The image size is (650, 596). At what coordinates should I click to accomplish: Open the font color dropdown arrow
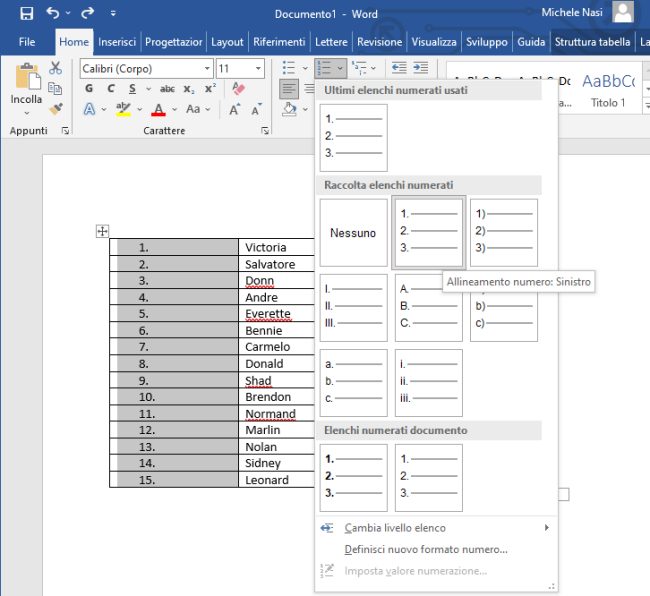(x=175, y=109)
